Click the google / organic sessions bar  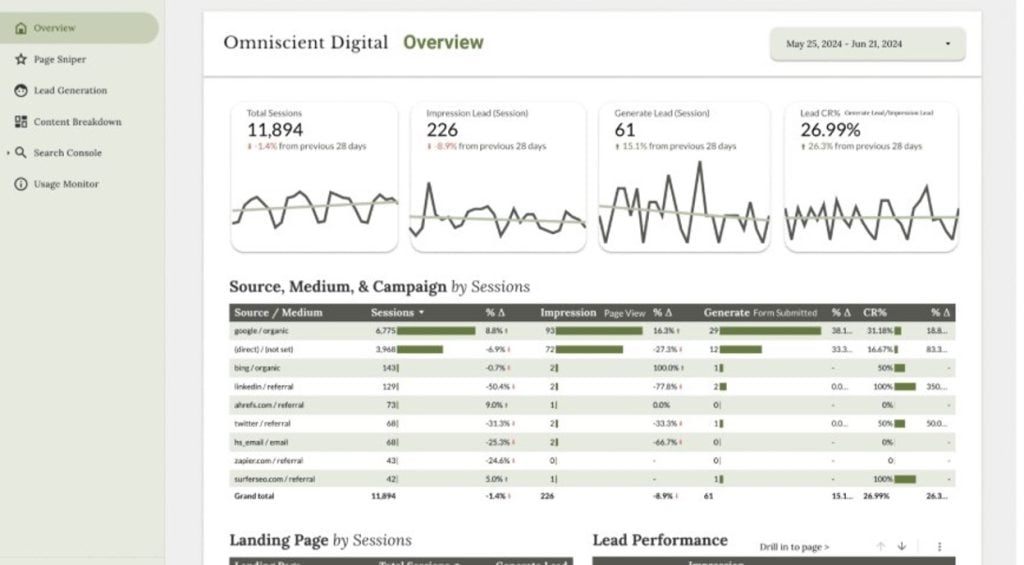(x=436, y=331)
